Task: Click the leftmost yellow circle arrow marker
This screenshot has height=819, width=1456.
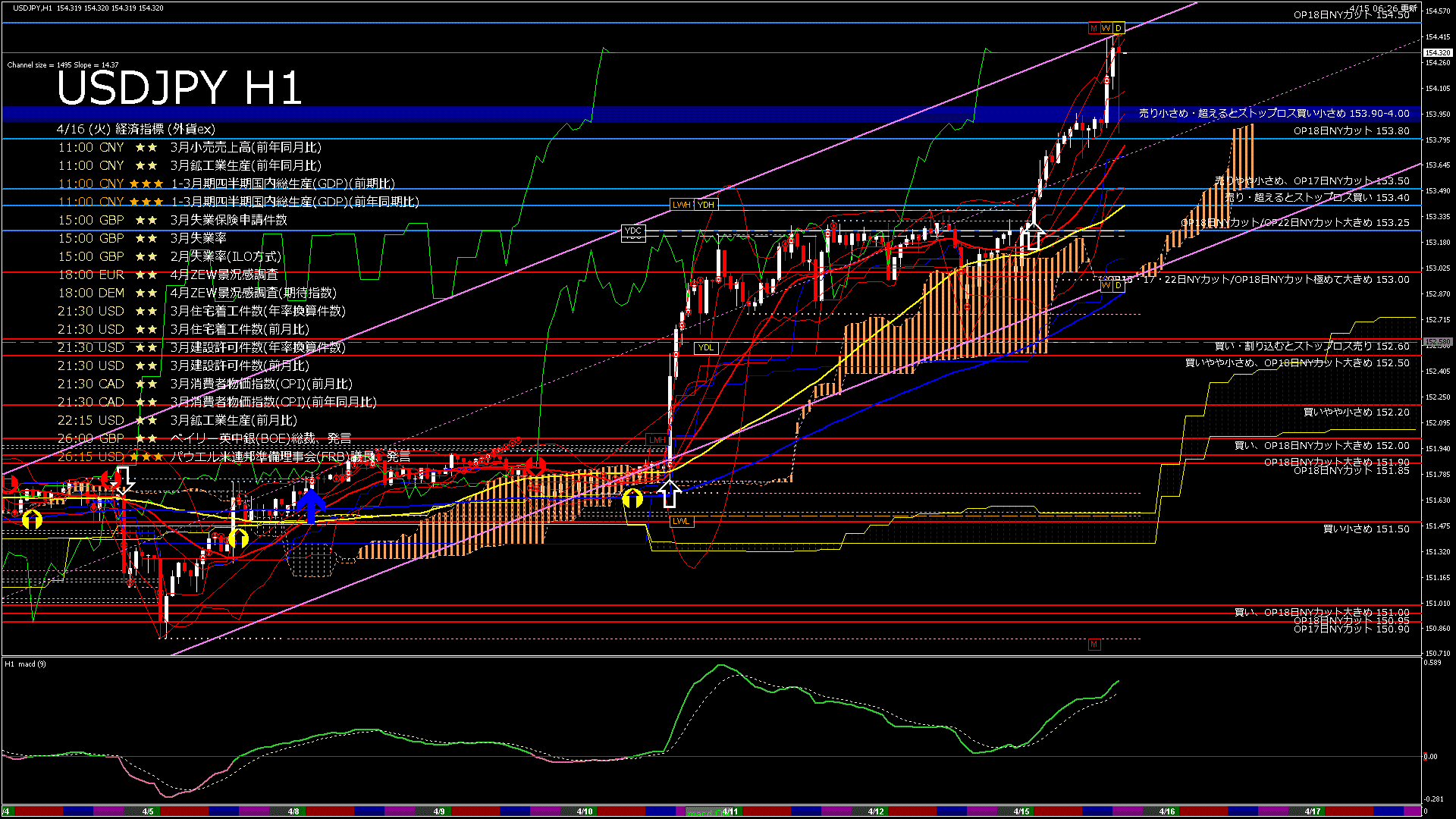Action: pos(32,519)
